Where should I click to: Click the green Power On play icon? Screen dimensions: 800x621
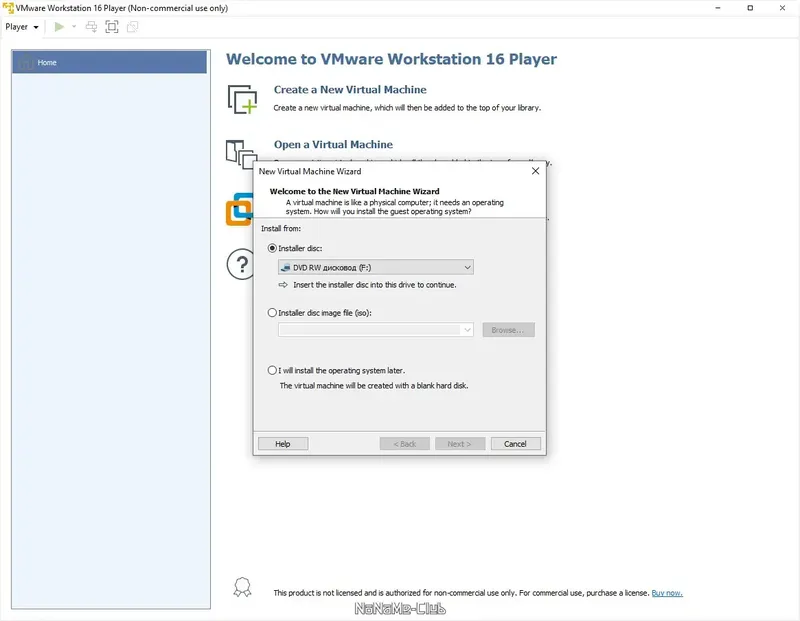[x=59, y=27]
